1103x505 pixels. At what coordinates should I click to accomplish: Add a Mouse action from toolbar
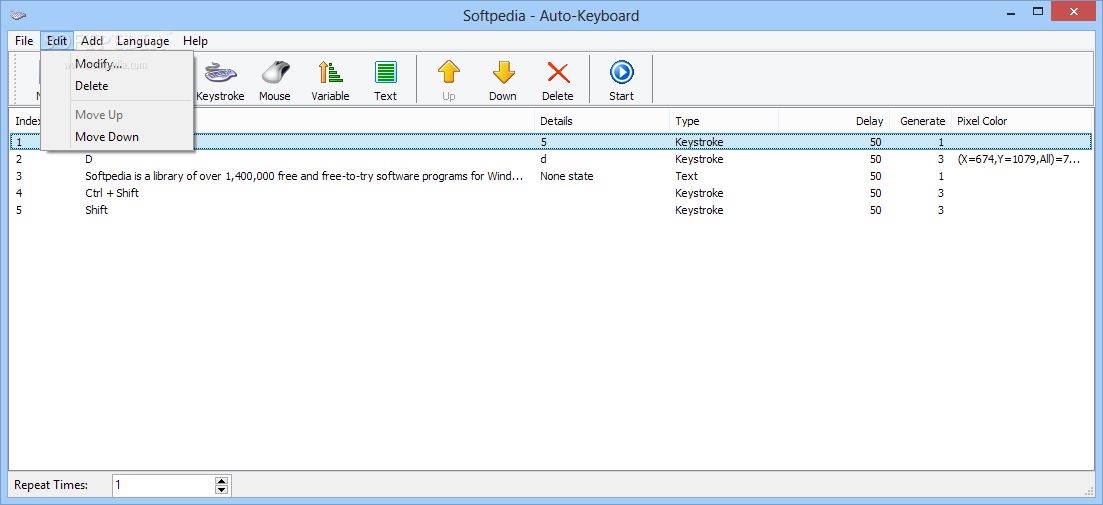pos(275,72)
